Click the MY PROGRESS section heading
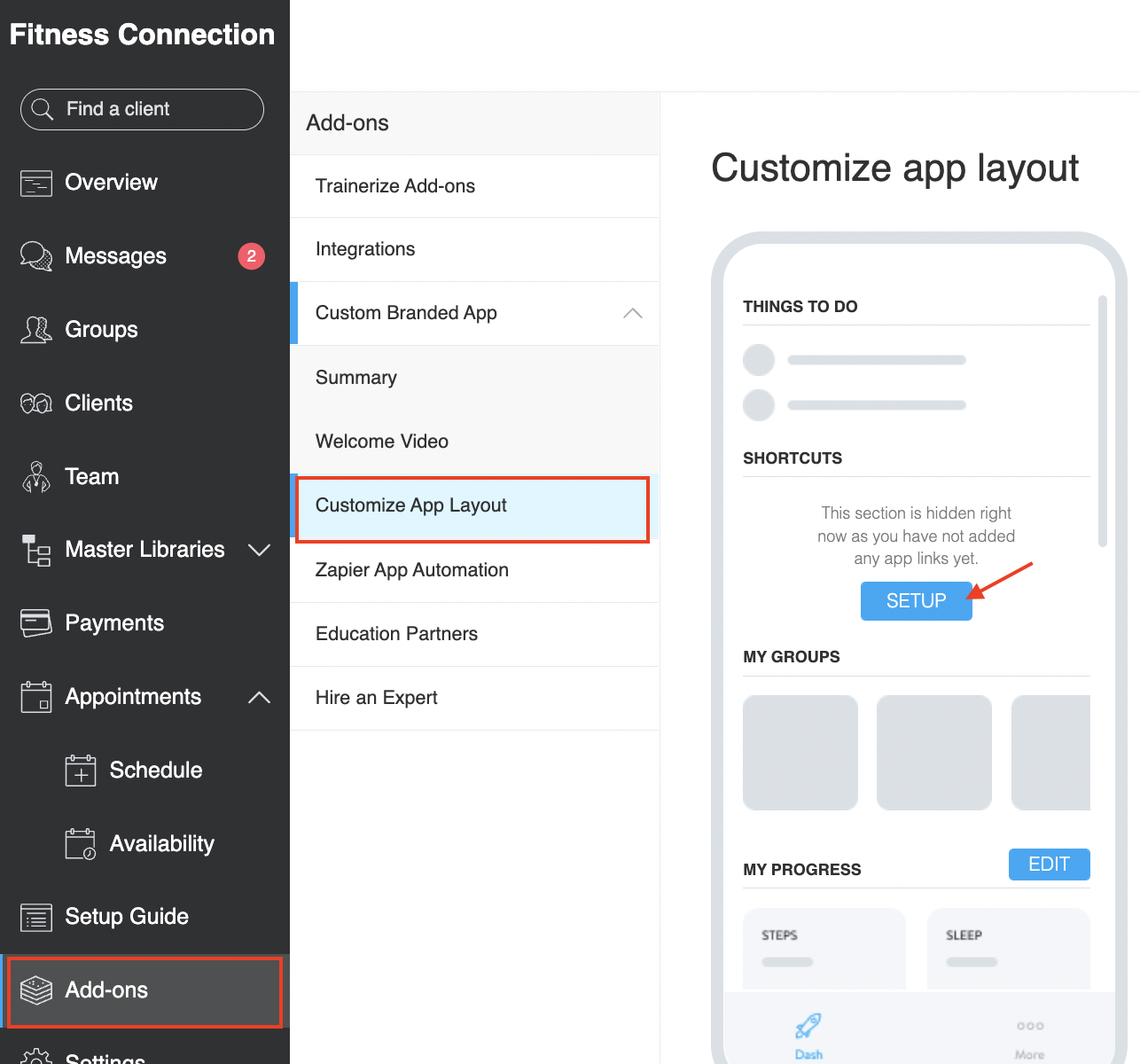Screen dimensions: 1140x1064 point(802,870)
